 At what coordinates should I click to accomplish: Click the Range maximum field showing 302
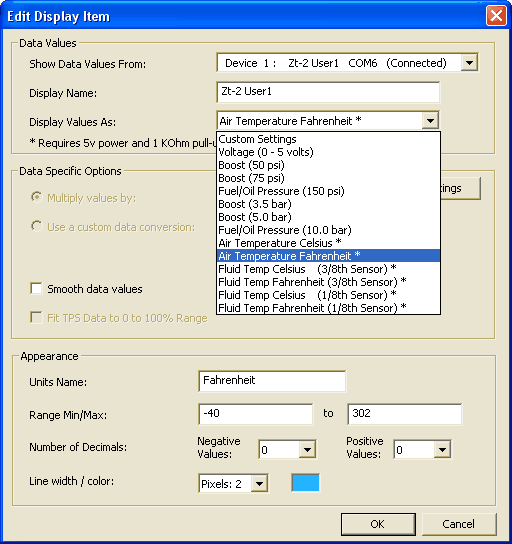(404, 414)
